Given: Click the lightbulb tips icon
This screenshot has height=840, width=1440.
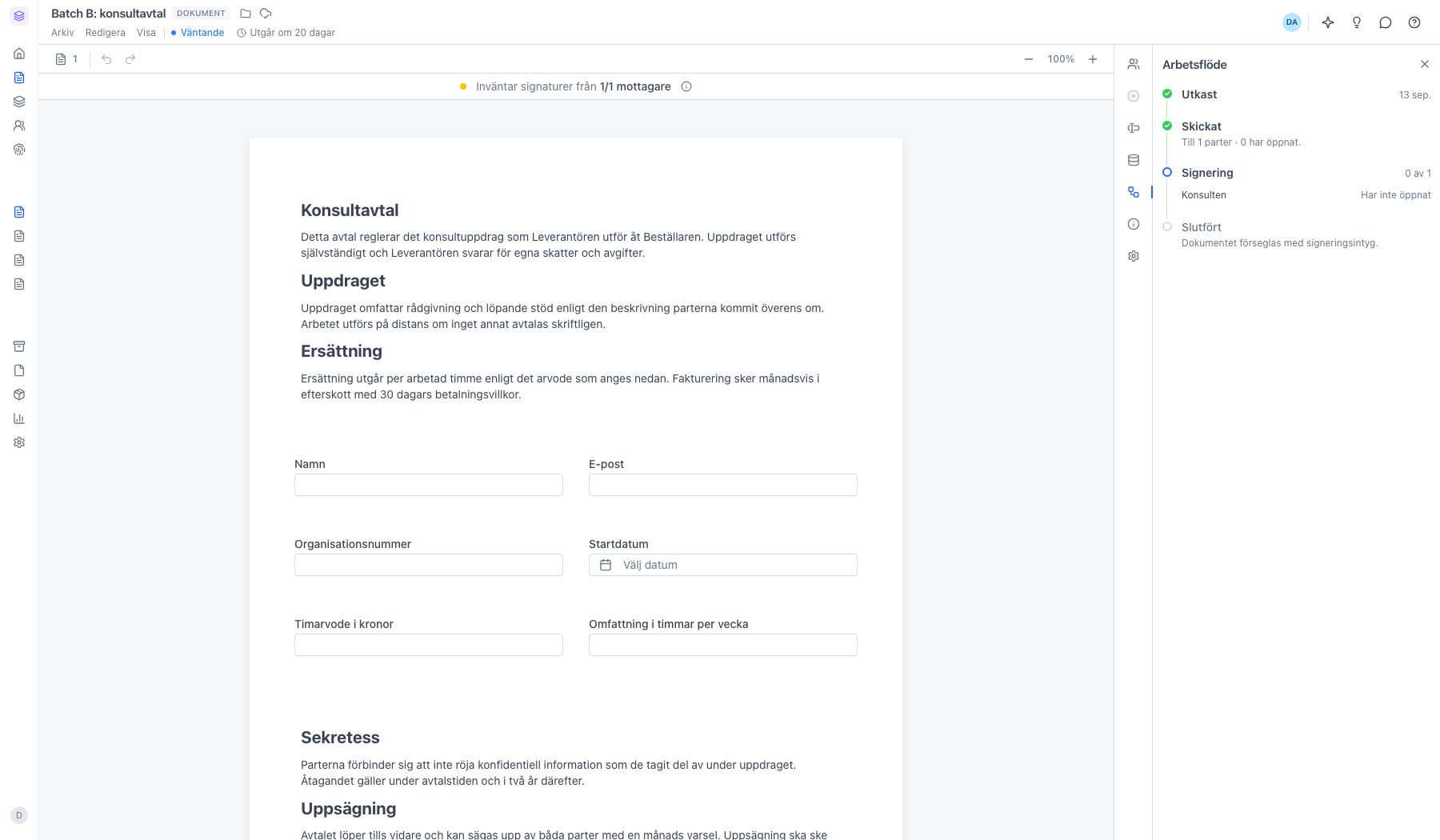Looking at the screenshot, I should pos(1357,22).
